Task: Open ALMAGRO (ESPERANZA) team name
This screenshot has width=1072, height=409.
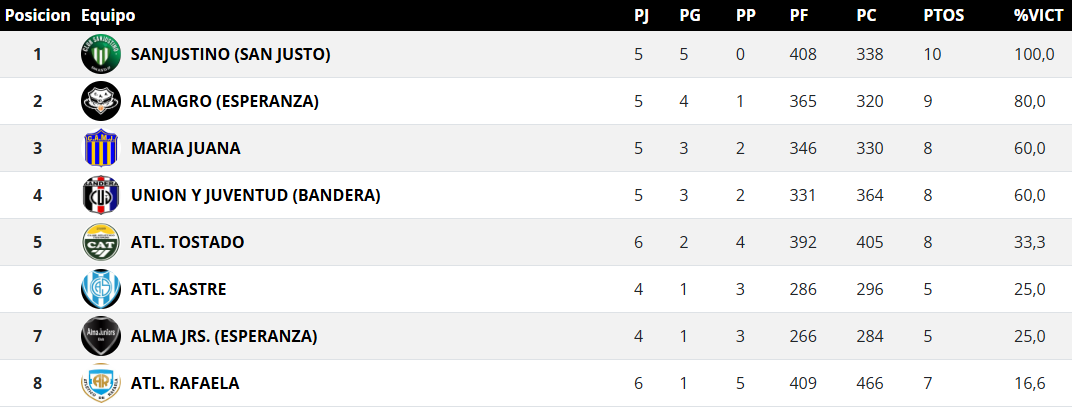Action: click(x=224, y=101)
